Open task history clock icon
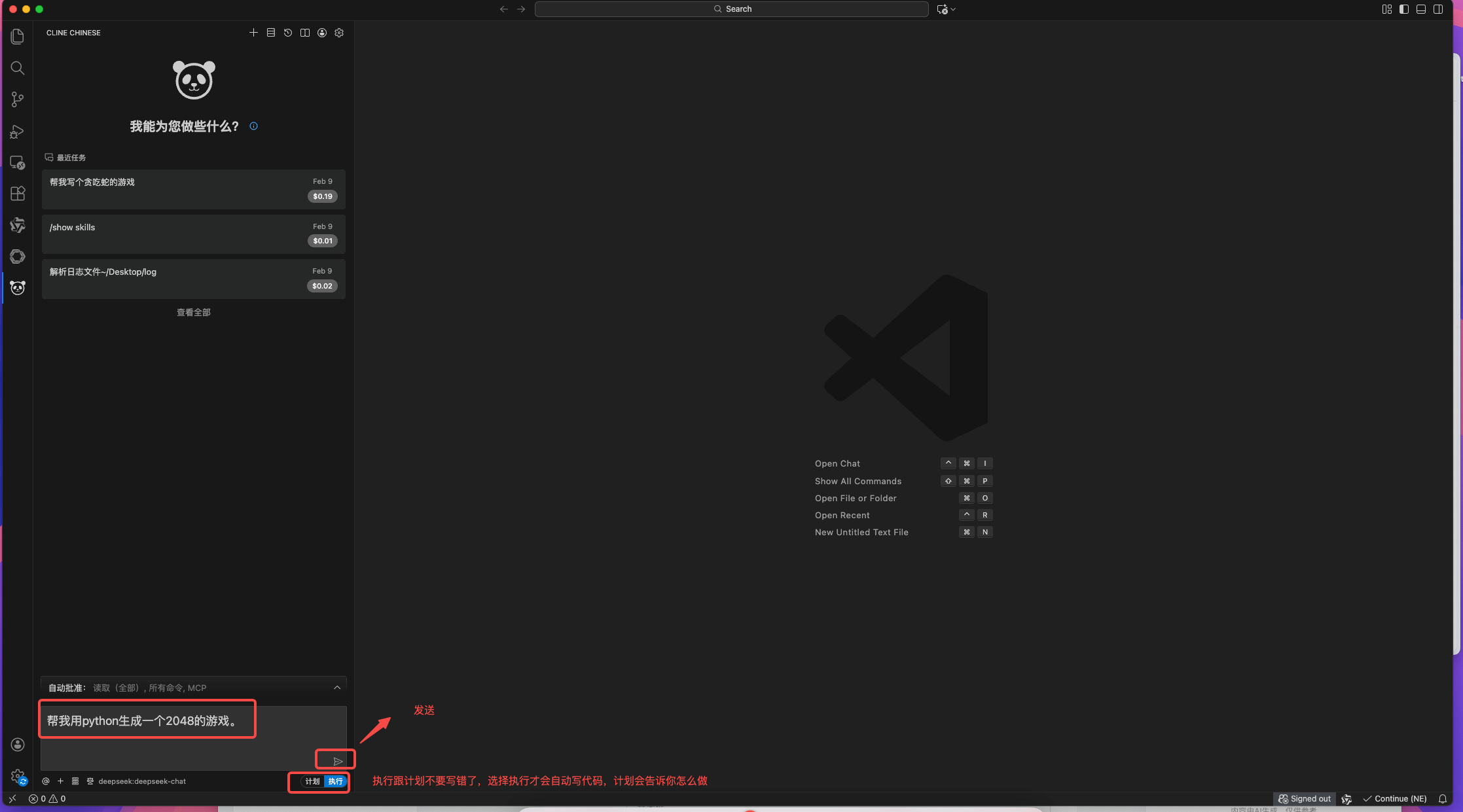This screenshot has height=812, width=1463. pyautogui.click(x=288, y=33)
